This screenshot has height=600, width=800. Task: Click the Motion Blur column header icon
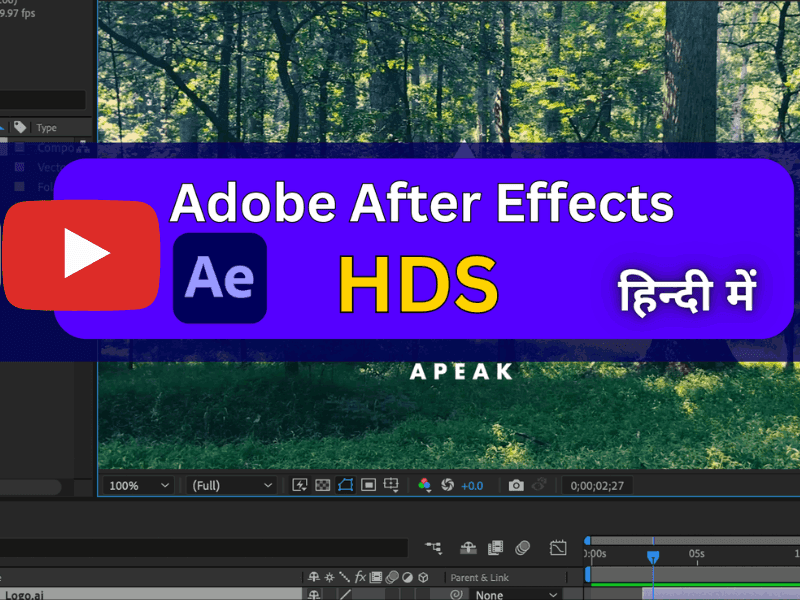392,577
